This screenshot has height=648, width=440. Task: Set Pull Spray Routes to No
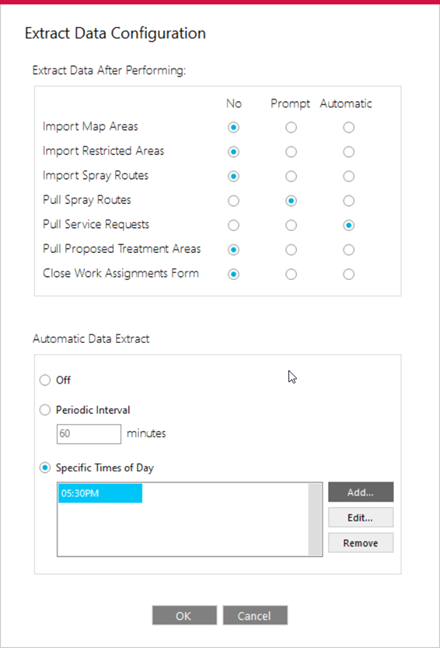[x=233, y=201]
